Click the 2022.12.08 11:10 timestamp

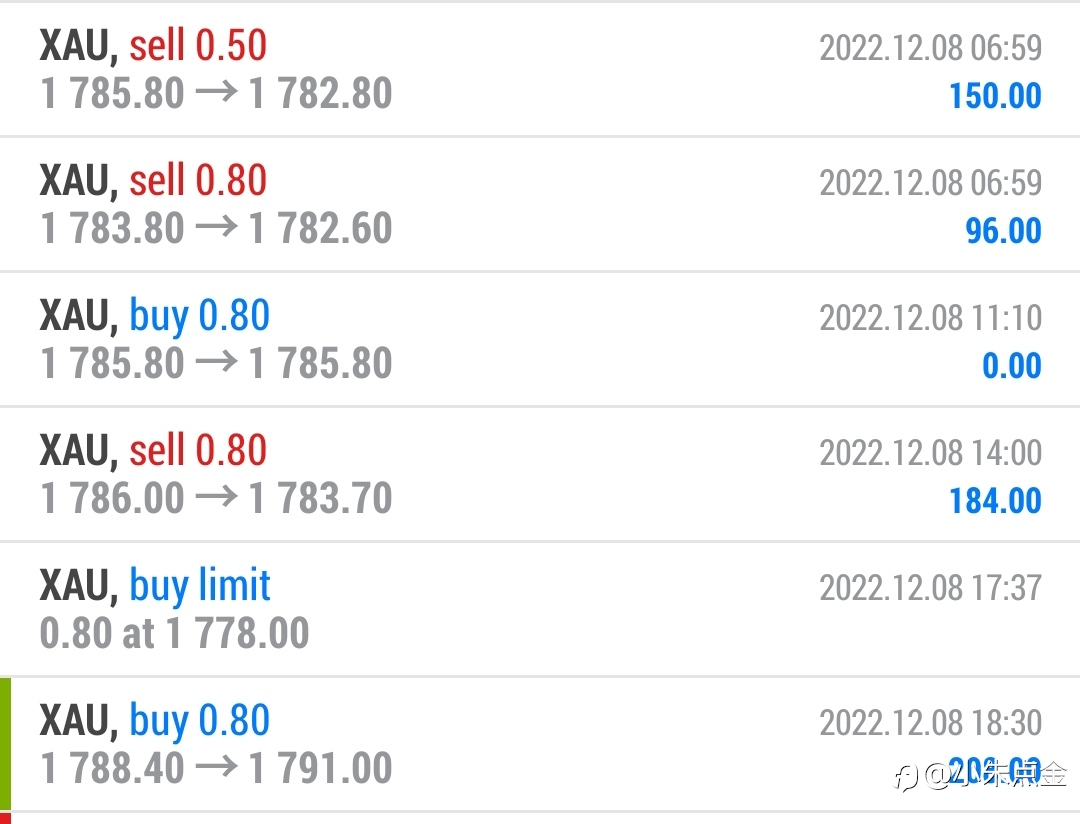pyautogui.click(x=931, y=318)
